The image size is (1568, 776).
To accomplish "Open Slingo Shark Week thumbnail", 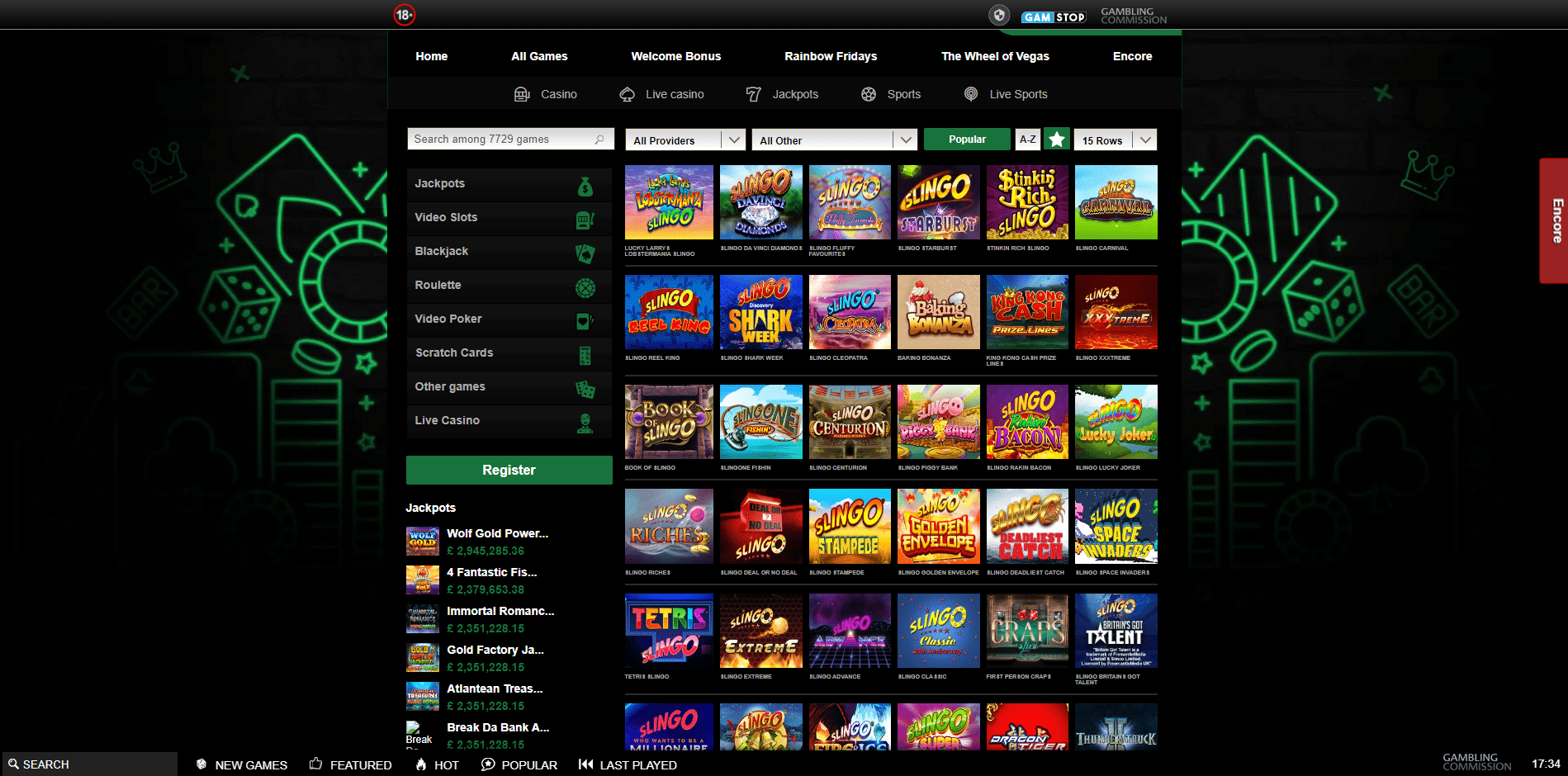I will pyautogui.click(x=761, y=312).
